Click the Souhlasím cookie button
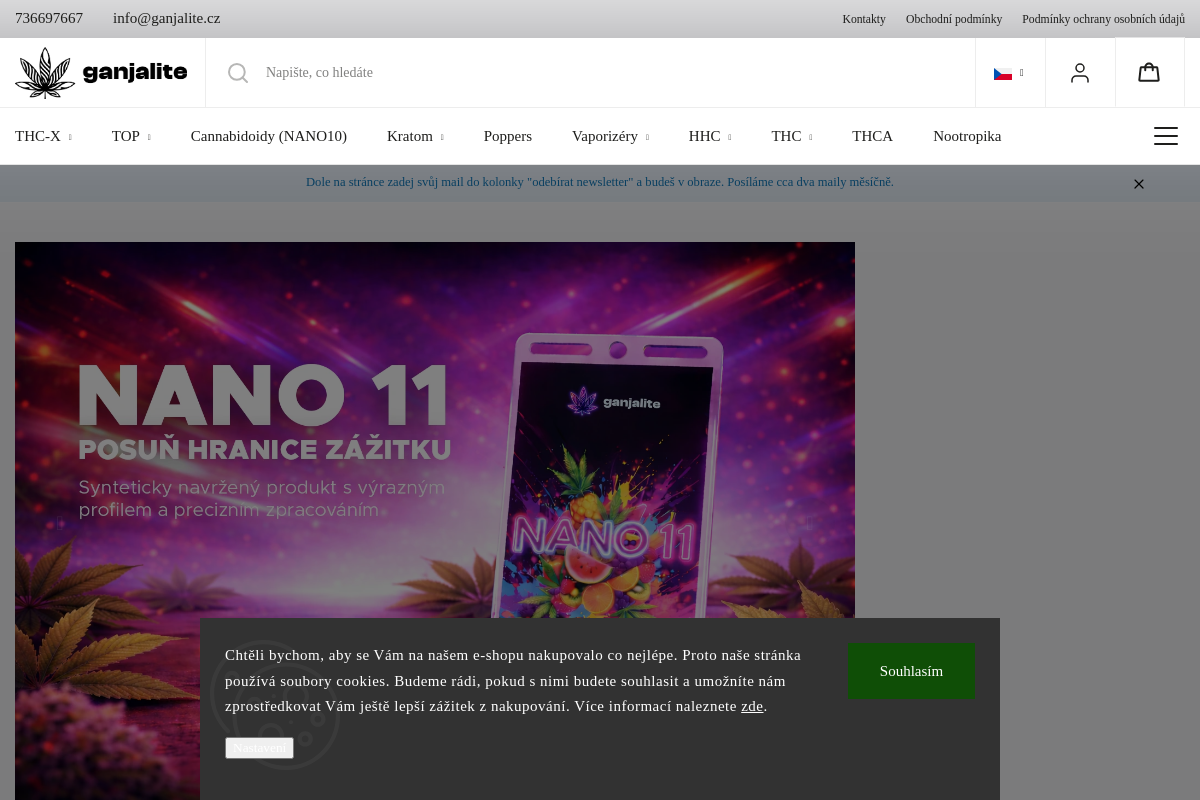Viewport: 1200px width, 800px height. [x=911, y=671]
